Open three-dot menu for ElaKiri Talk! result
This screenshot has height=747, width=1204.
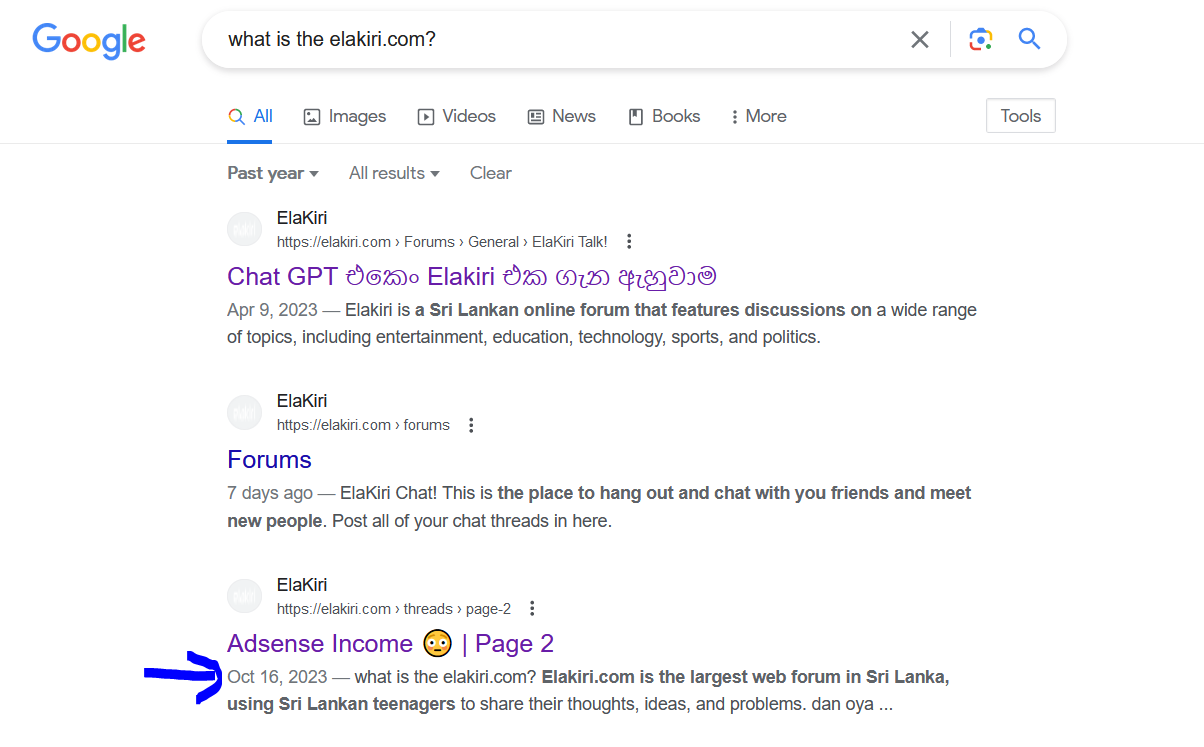[x=629, y=241]
